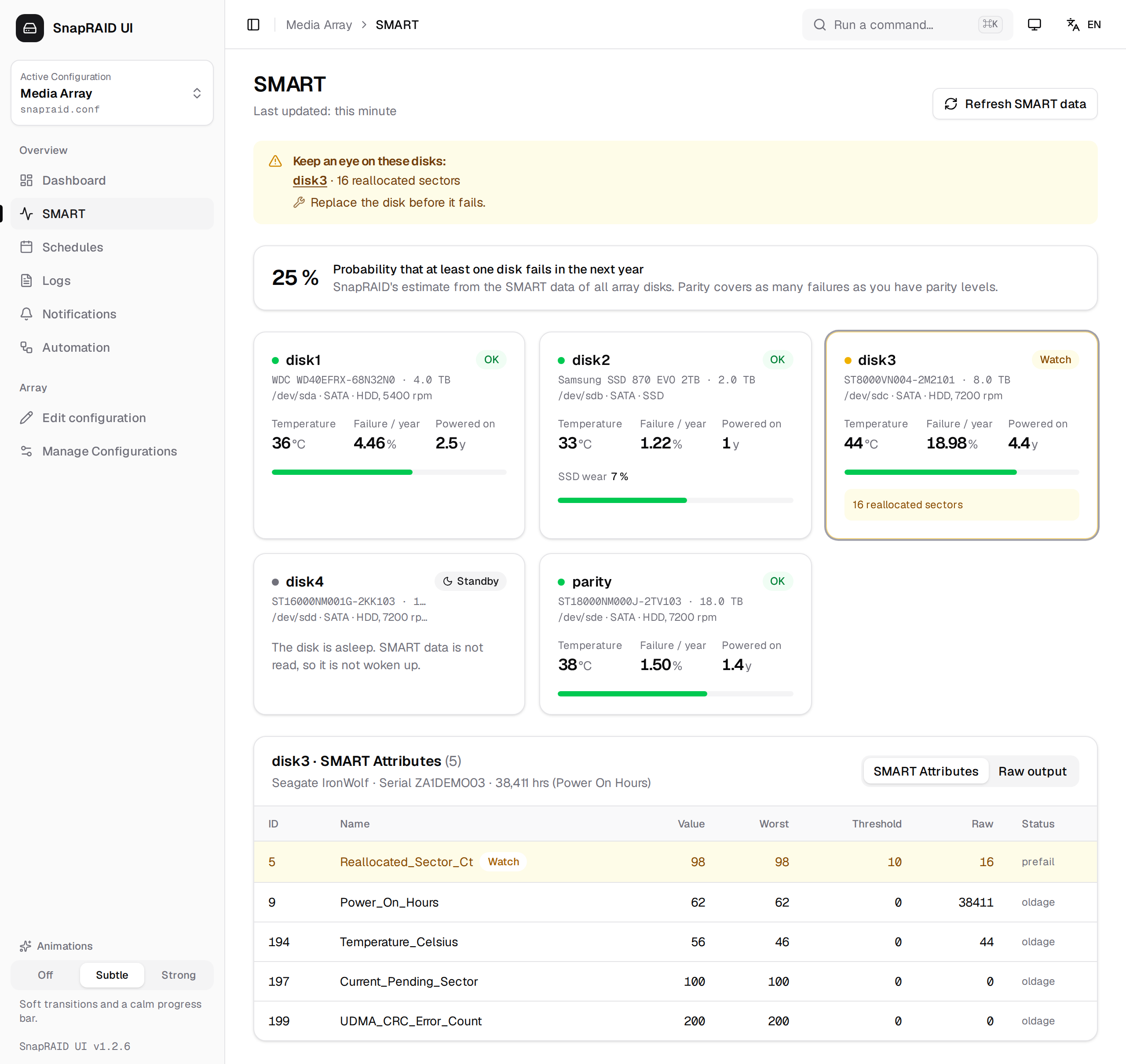Focus the Run a command search field

(x=907, y=25)
